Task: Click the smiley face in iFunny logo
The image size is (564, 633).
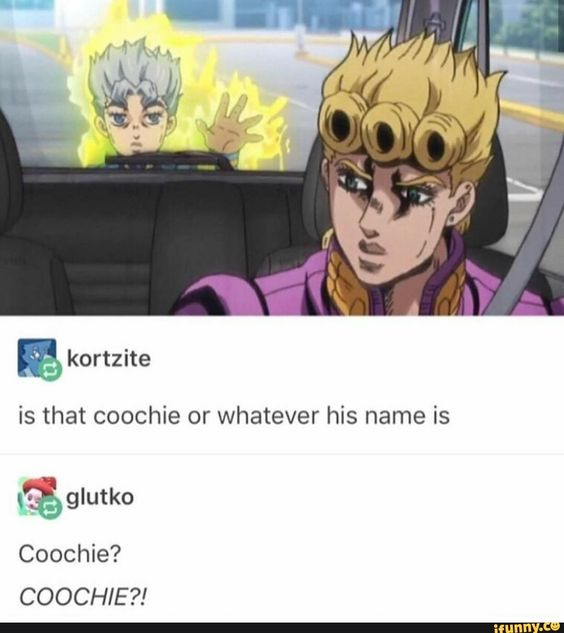Action: (557, 627)
